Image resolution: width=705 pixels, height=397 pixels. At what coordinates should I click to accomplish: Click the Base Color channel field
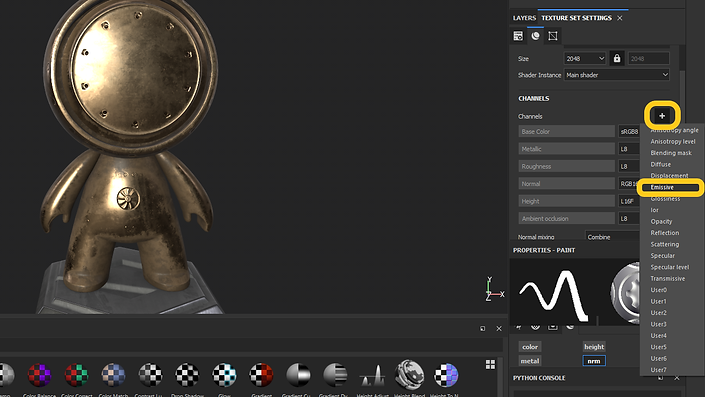(x=567, y=131)
